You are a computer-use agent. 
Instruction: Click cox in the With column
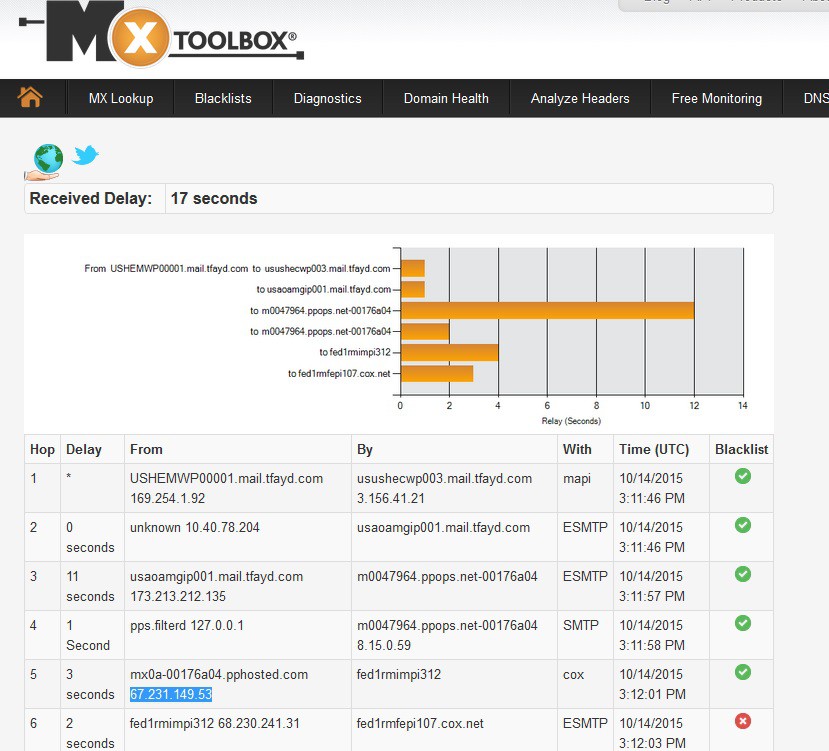573,675
